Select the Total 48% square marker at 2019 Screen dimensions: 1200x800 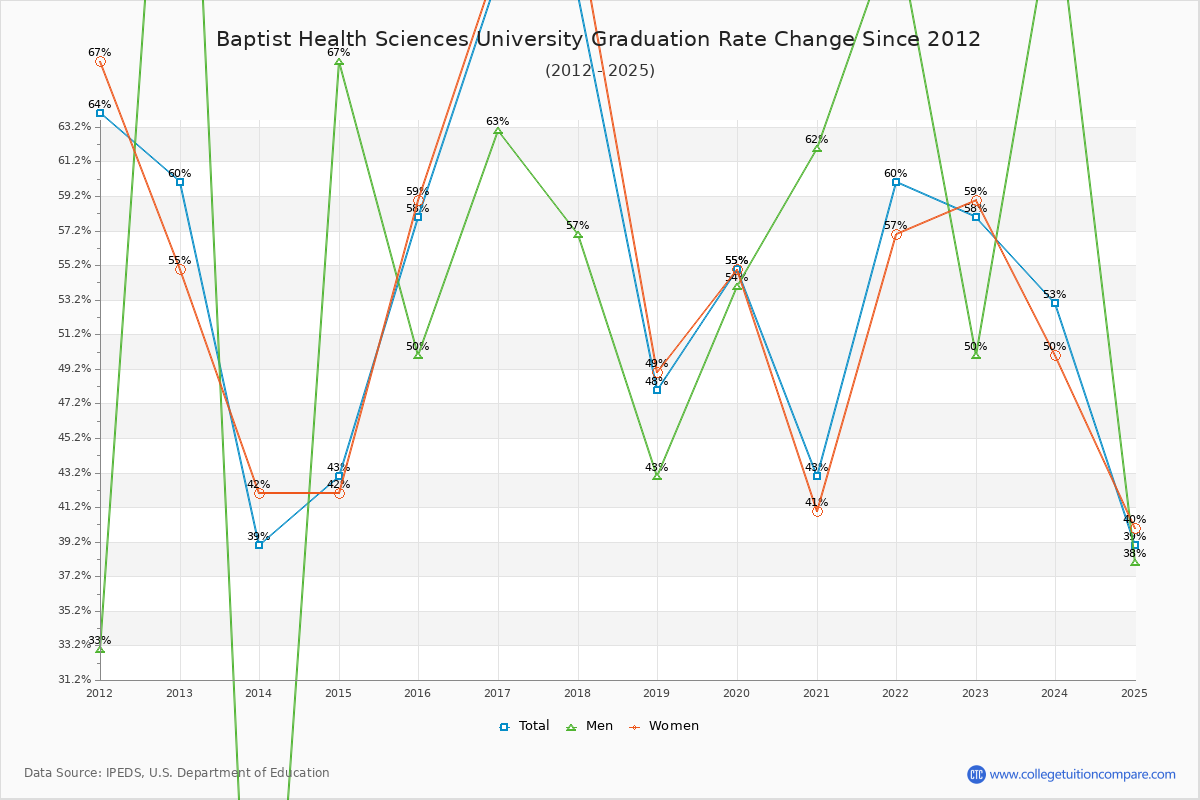tap(657, 390)
